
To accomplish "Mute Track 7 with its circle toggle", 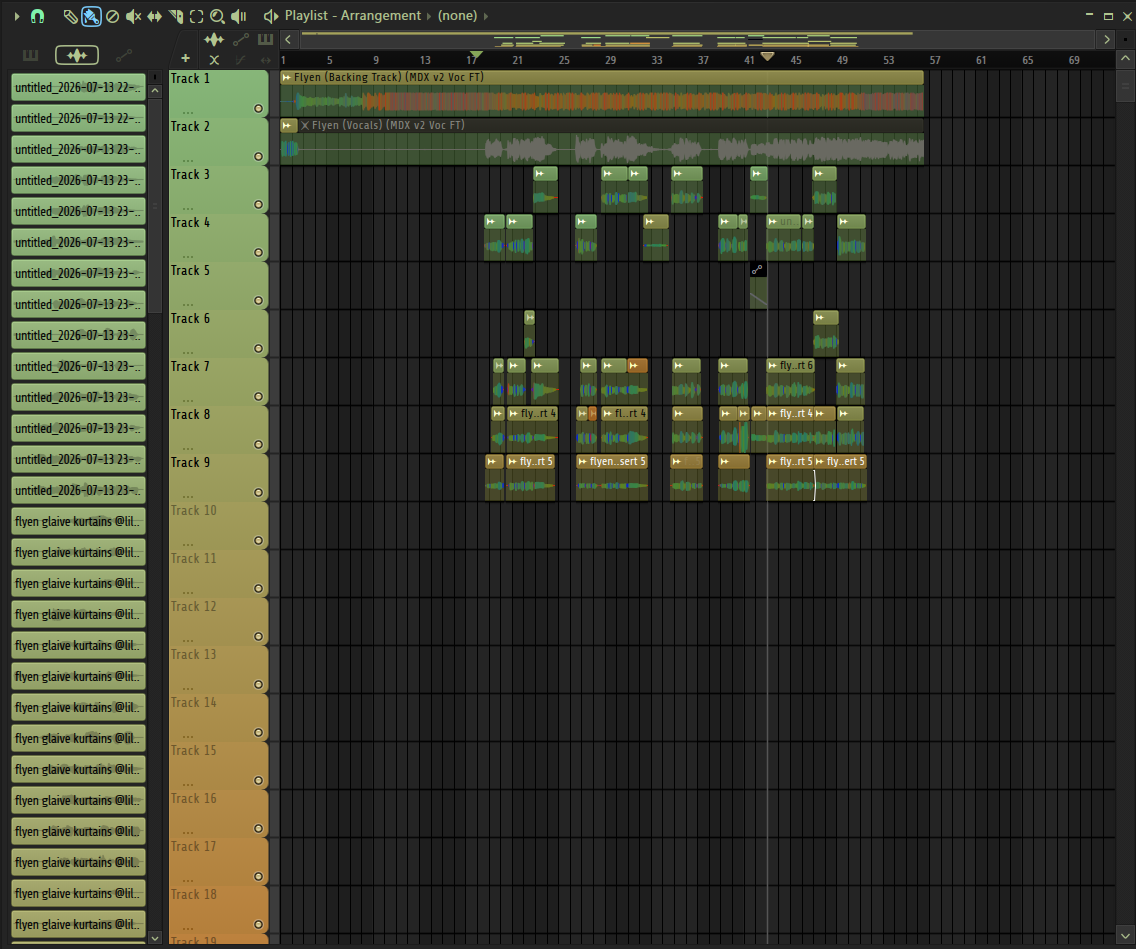I will pos(258,396).
